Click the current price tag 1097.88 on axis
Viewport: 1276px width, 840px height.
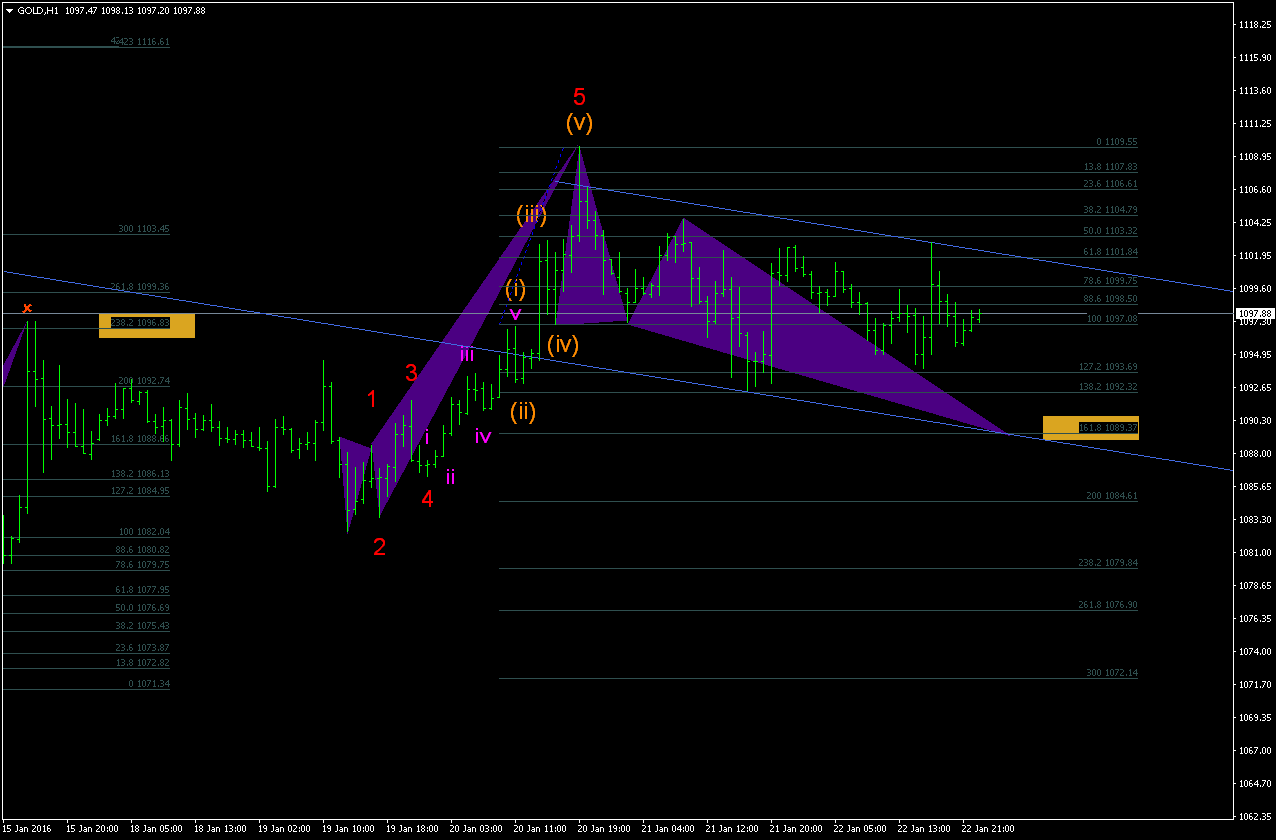tap(1254, 313)
